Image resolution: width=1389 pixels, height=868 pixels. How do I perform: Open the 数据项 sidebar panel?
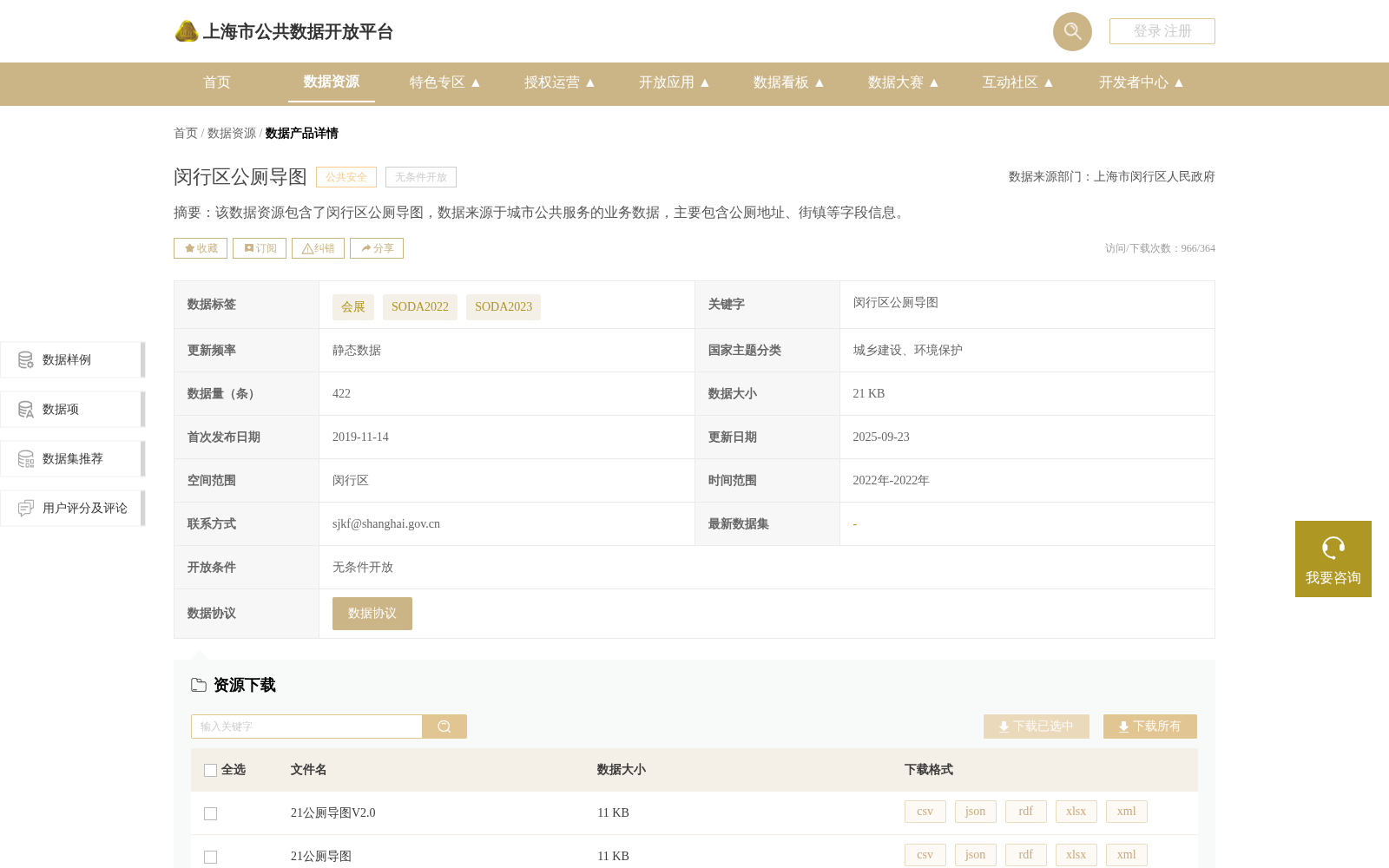pyautogui.click(x=72, y=409)
